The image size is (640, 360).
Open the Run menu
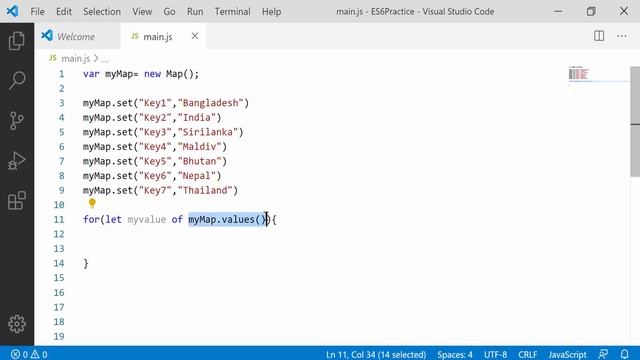(x=195, y=11)
